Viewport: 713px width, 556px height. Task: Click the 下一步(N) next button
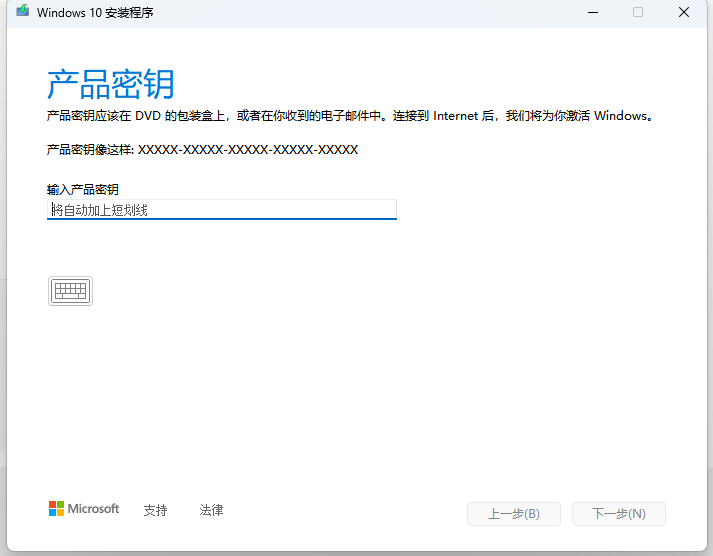619,514
